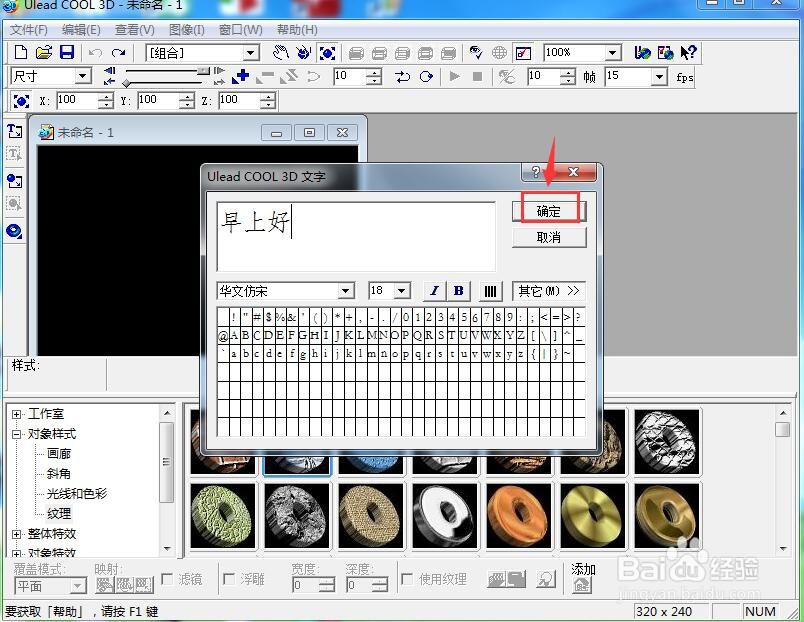Open a file with the Open folder icon
Viewport: 804px width, 622px height.
pyautogui.click(x=44, y=52)
